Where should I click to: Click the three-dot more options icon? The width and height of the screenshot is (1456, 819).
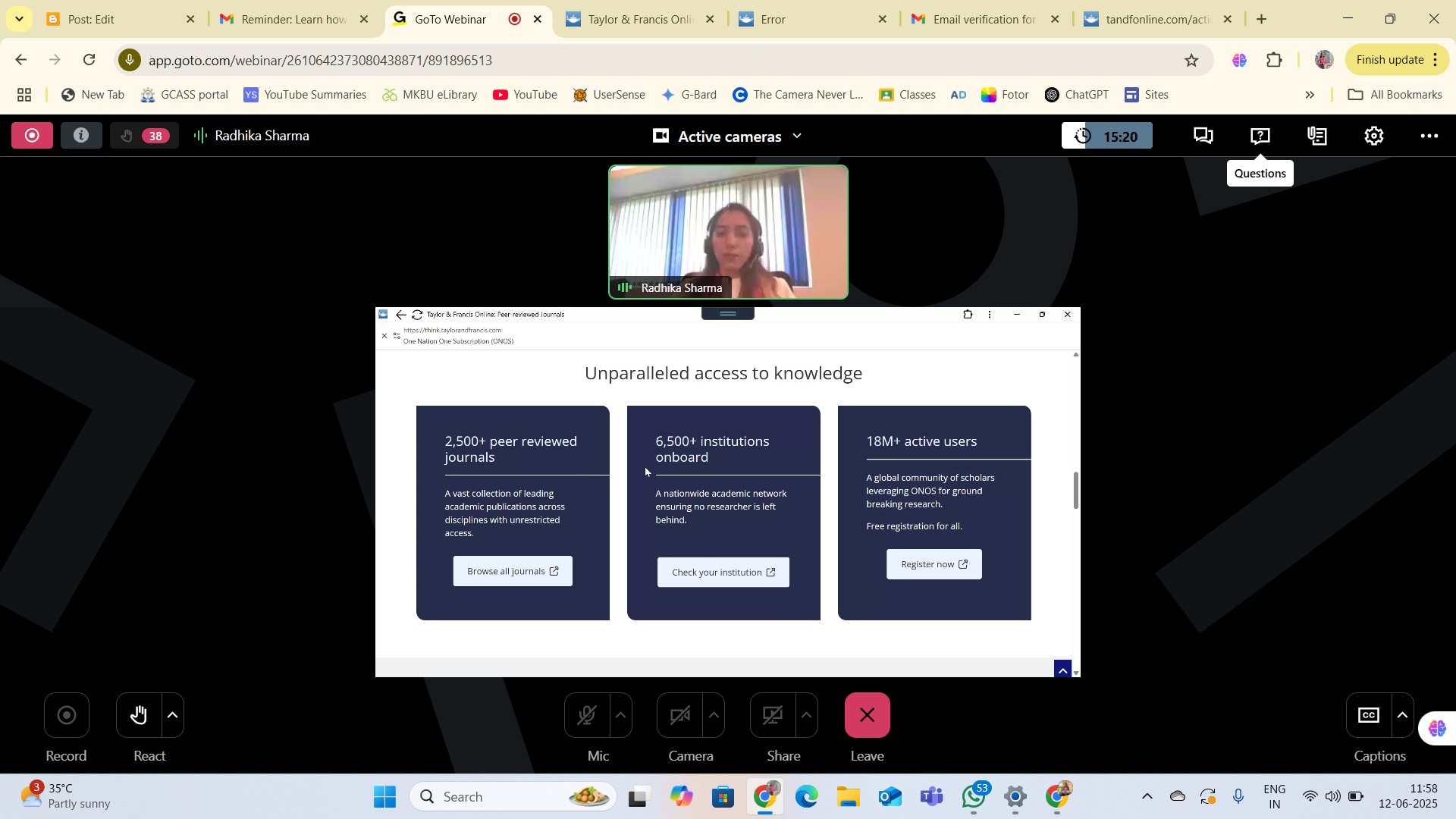(1429, 136)
